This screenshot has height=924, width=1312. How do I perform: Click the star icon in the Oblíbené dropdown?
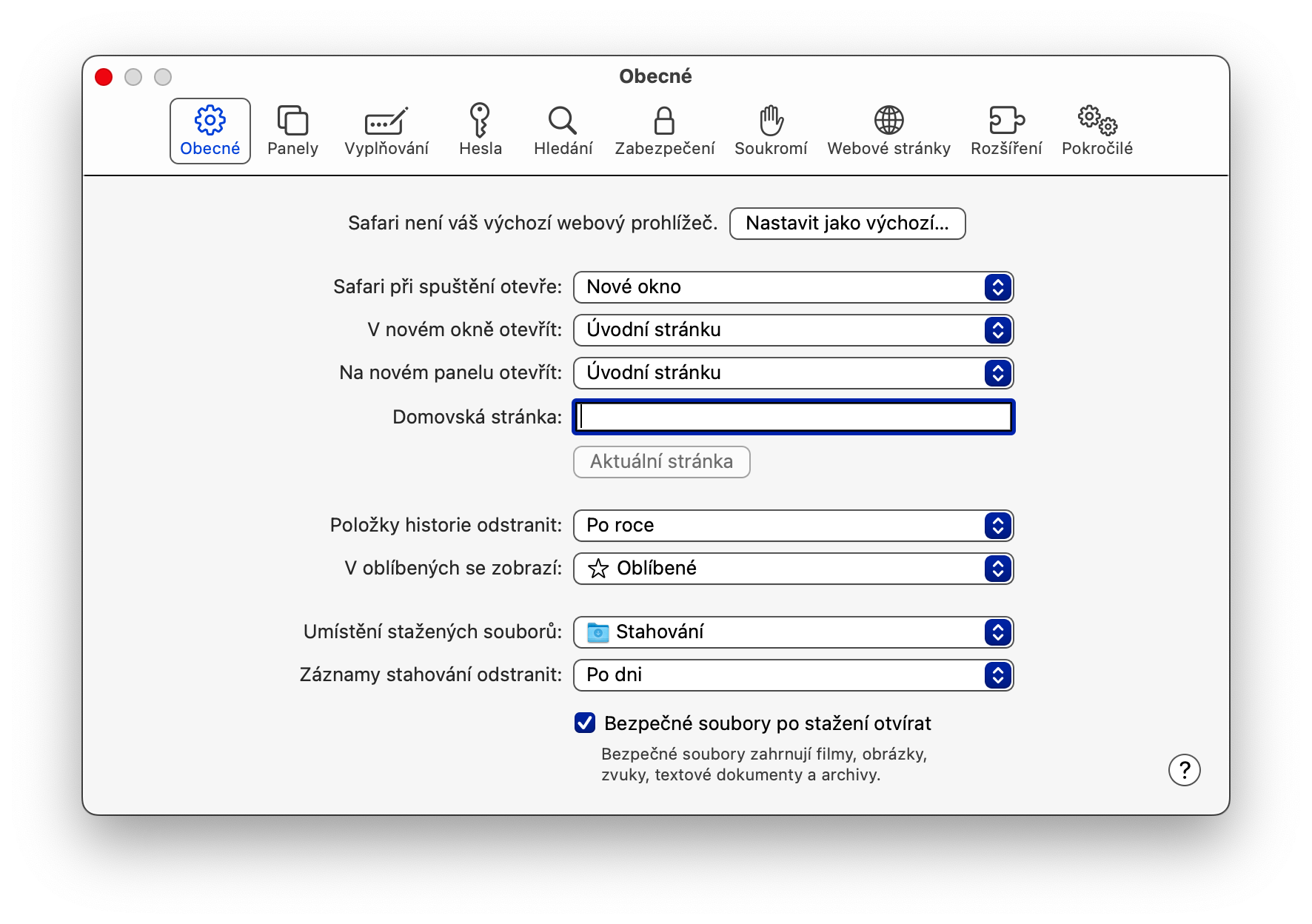point(598,569)
